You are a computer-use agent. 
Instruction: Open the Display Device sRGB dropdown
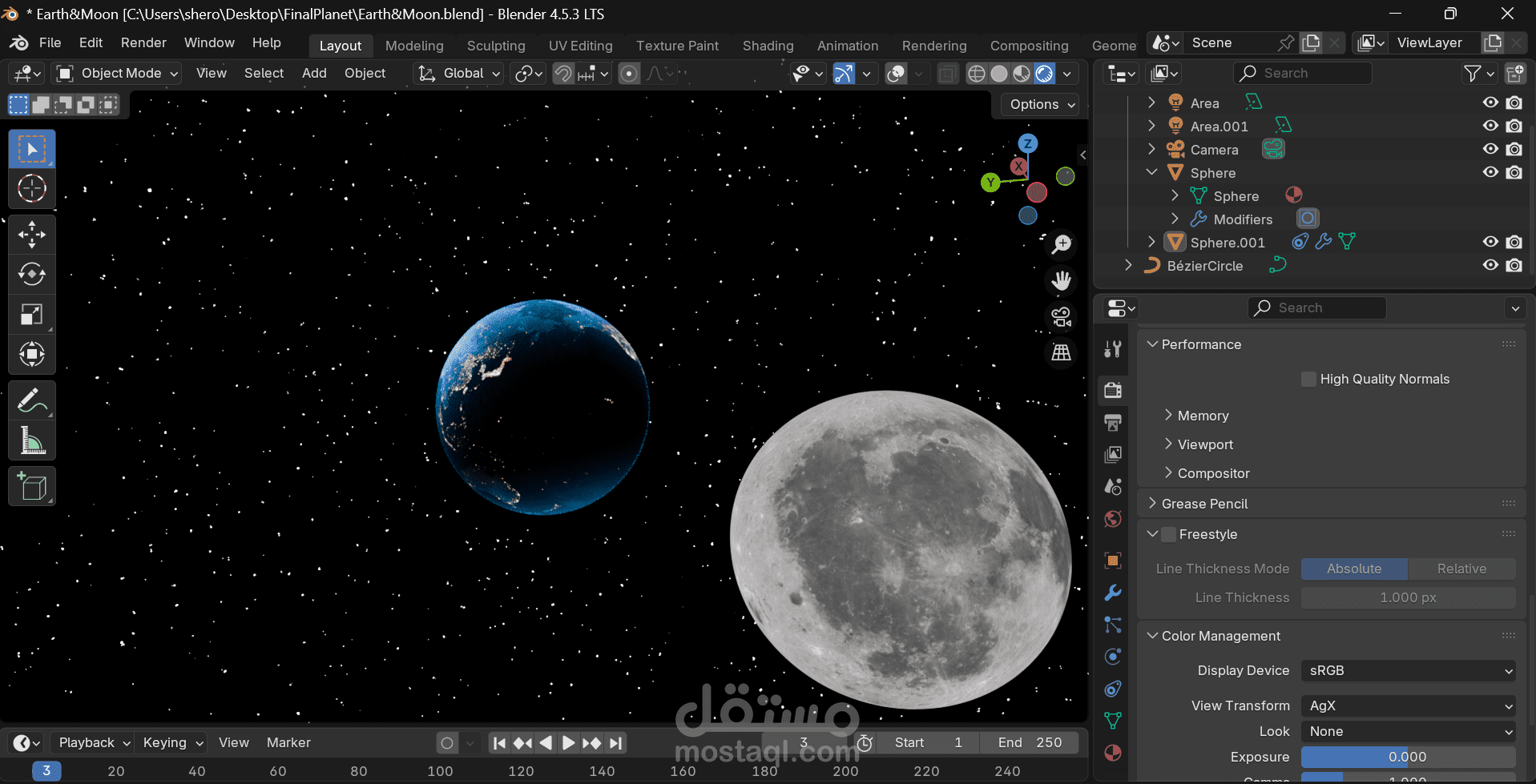tap(1409, 670)
